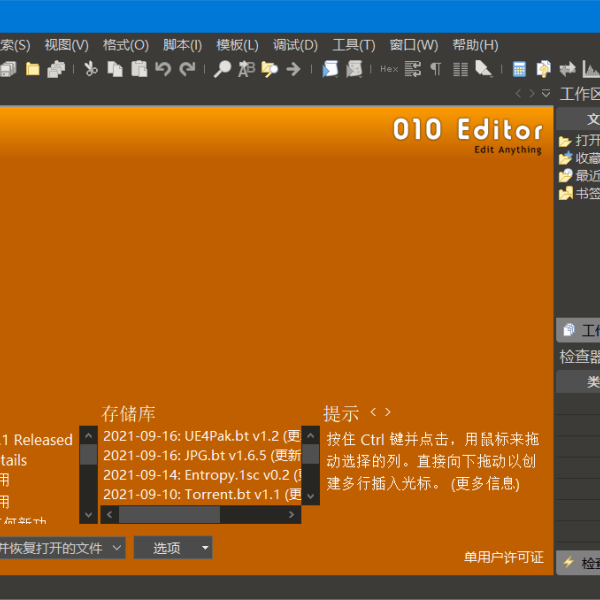This screenshot has height=600, width=600.
Task: Open the 视图(V) menu
Action: point(67,45)
